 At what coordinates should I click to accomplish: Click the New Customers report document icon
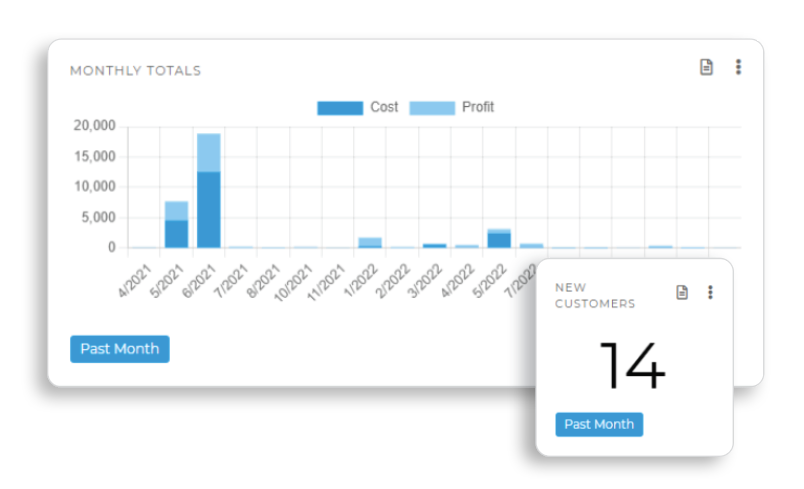(682, 292)
